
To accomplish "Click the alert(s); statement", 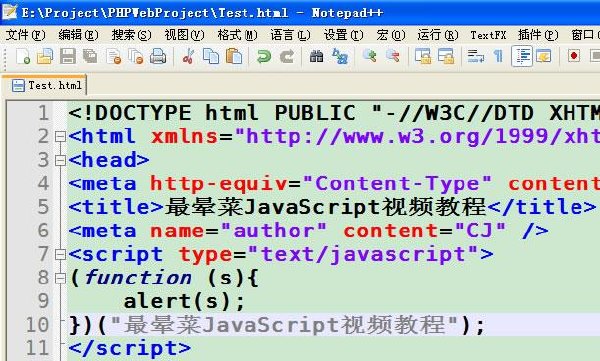I will [x=184, y=302].
